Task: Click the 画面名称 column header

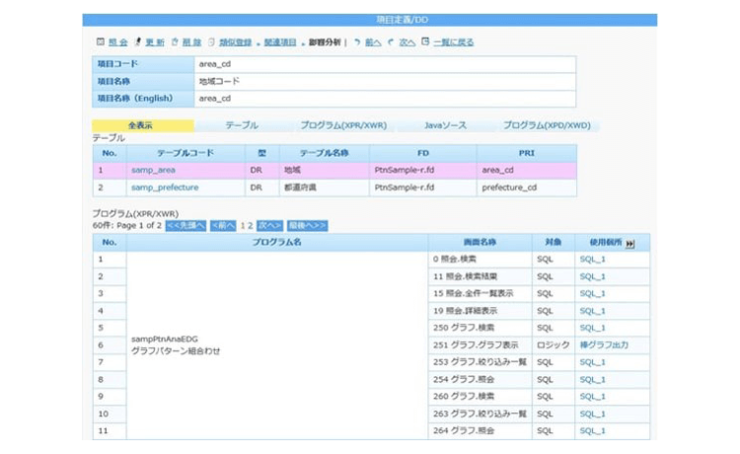Action: pyautogui.click(x=479, y=242)
